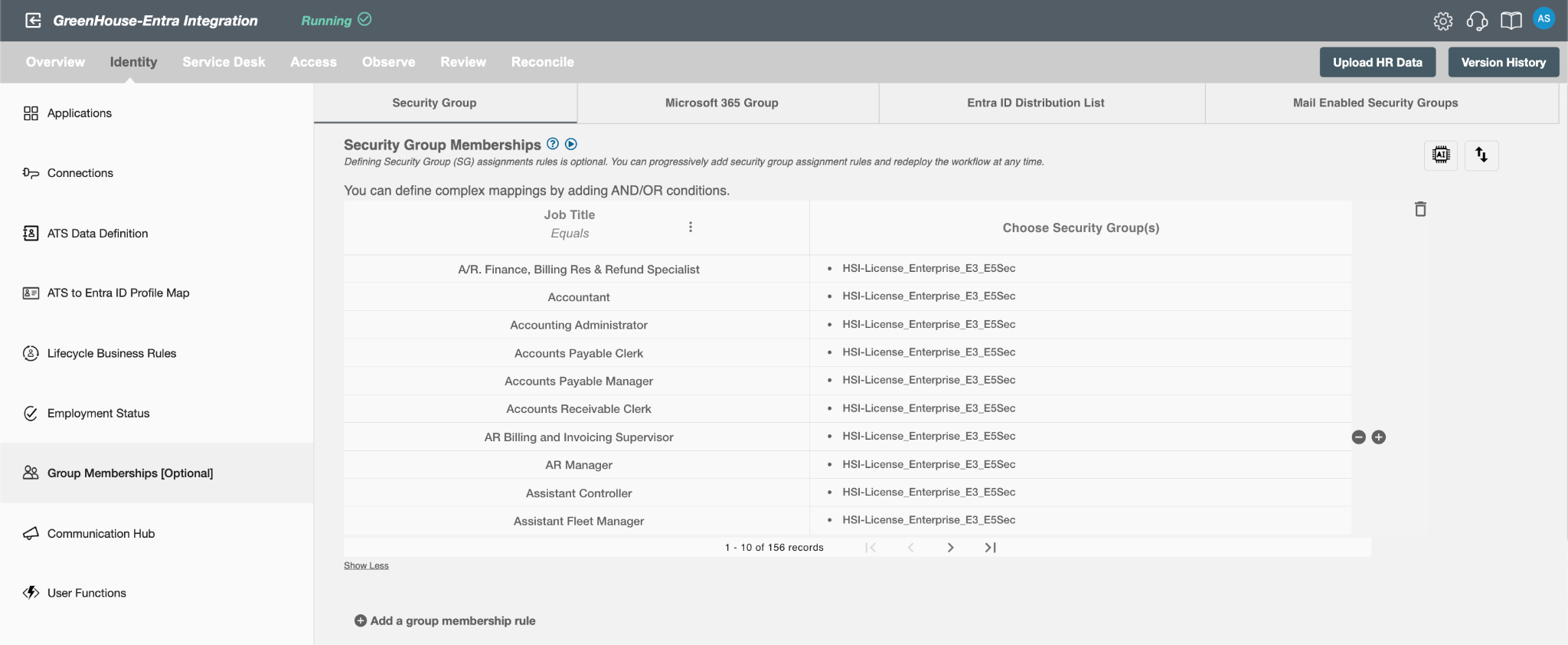Click the Applications sidebar icon
Viewport: 1568px width, 645px height.
(x=31, y=113)
